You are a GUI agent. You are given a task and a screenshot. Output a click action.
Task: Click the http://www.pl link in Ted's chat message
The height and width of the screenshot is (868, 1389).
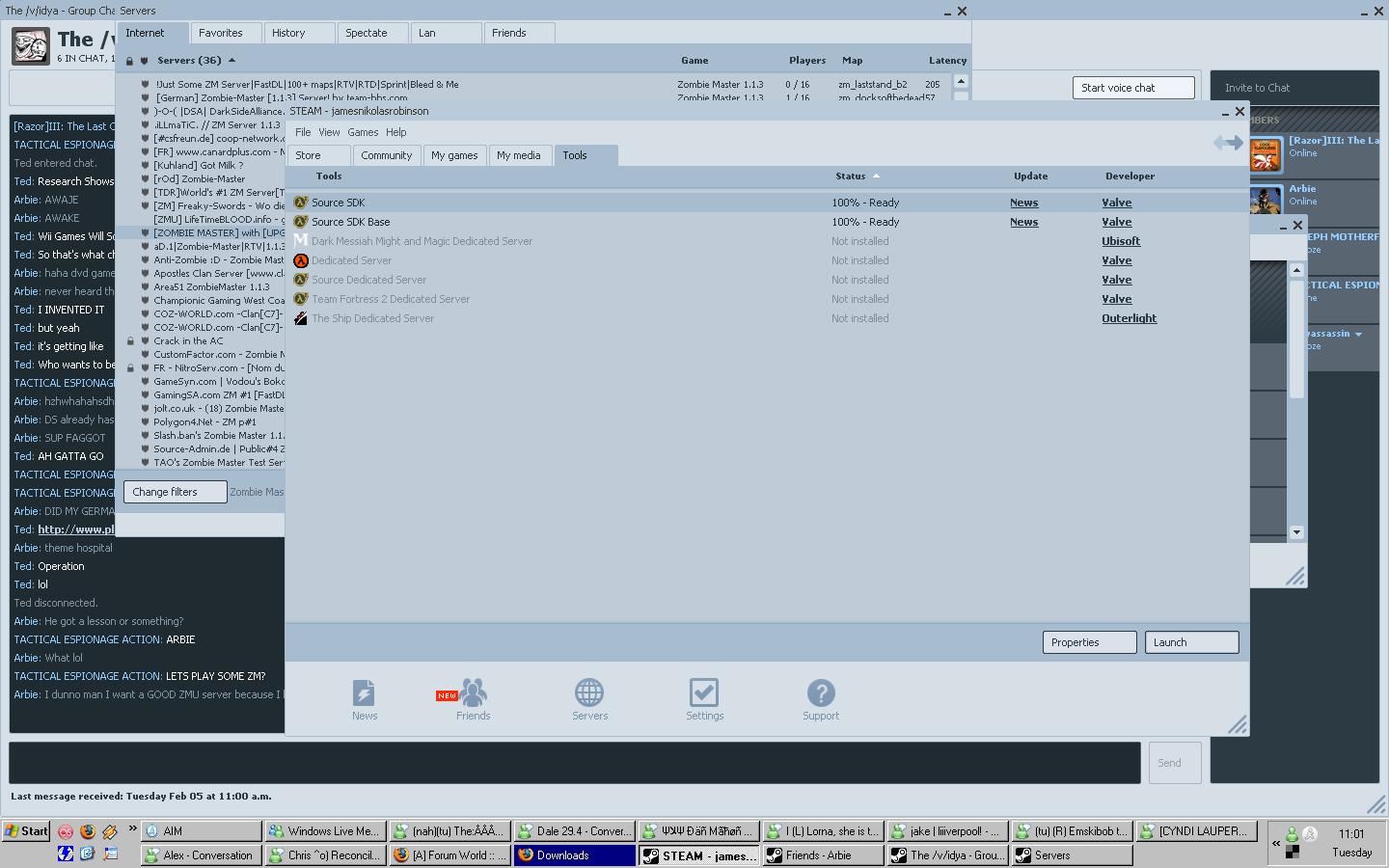(x=76, y=529)
